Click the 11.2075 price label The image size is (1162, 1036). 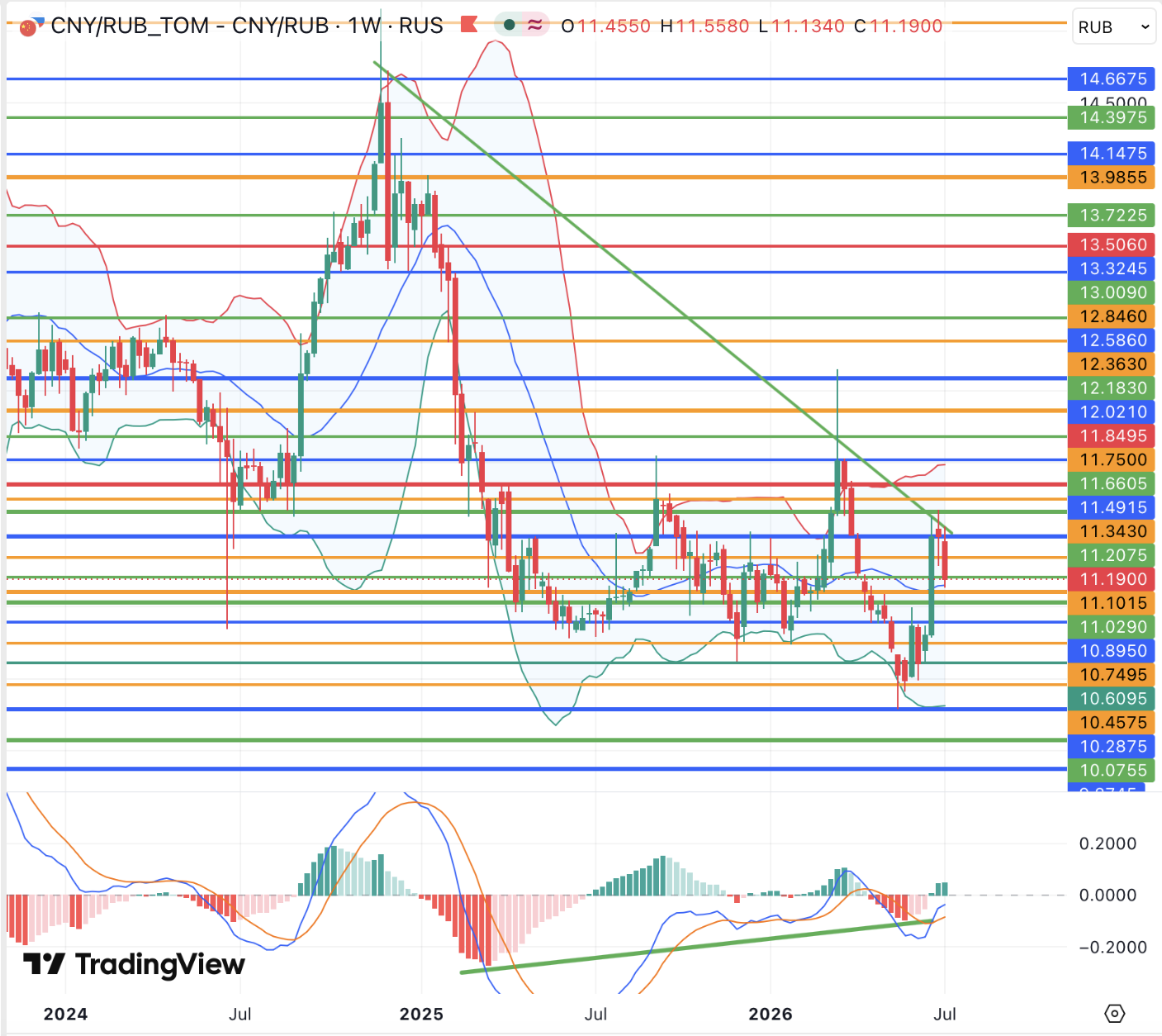pos(1112,556)
